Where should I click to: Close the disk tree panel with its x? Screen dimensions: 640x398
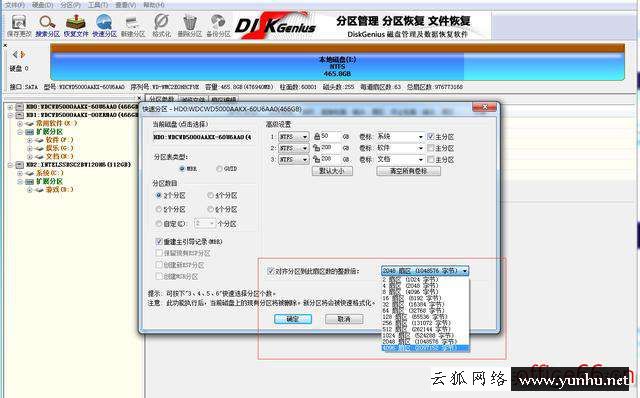(x=139, y=98)
